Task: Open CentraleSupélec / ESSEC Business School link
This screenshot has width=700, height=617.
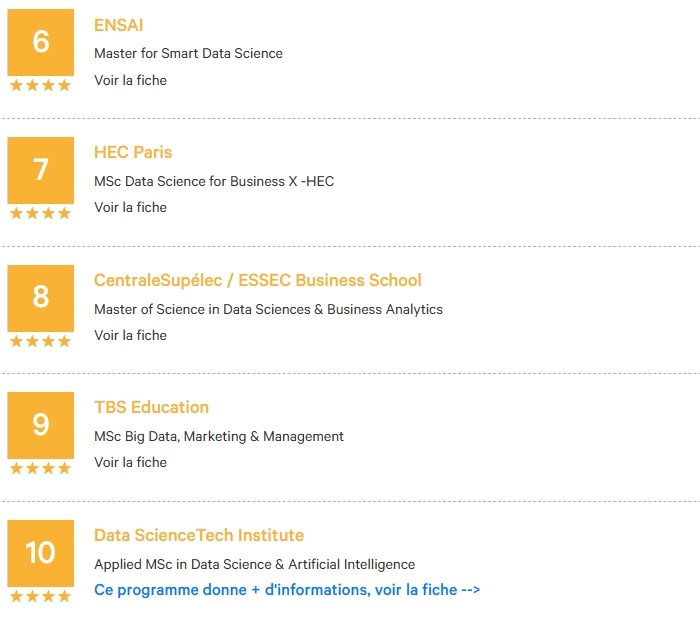Action: coord(258,280)
